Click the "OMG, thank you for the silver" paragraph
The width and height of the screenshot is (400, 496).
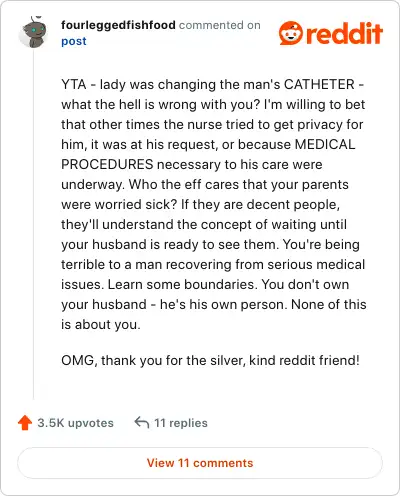tap(210, 360)
